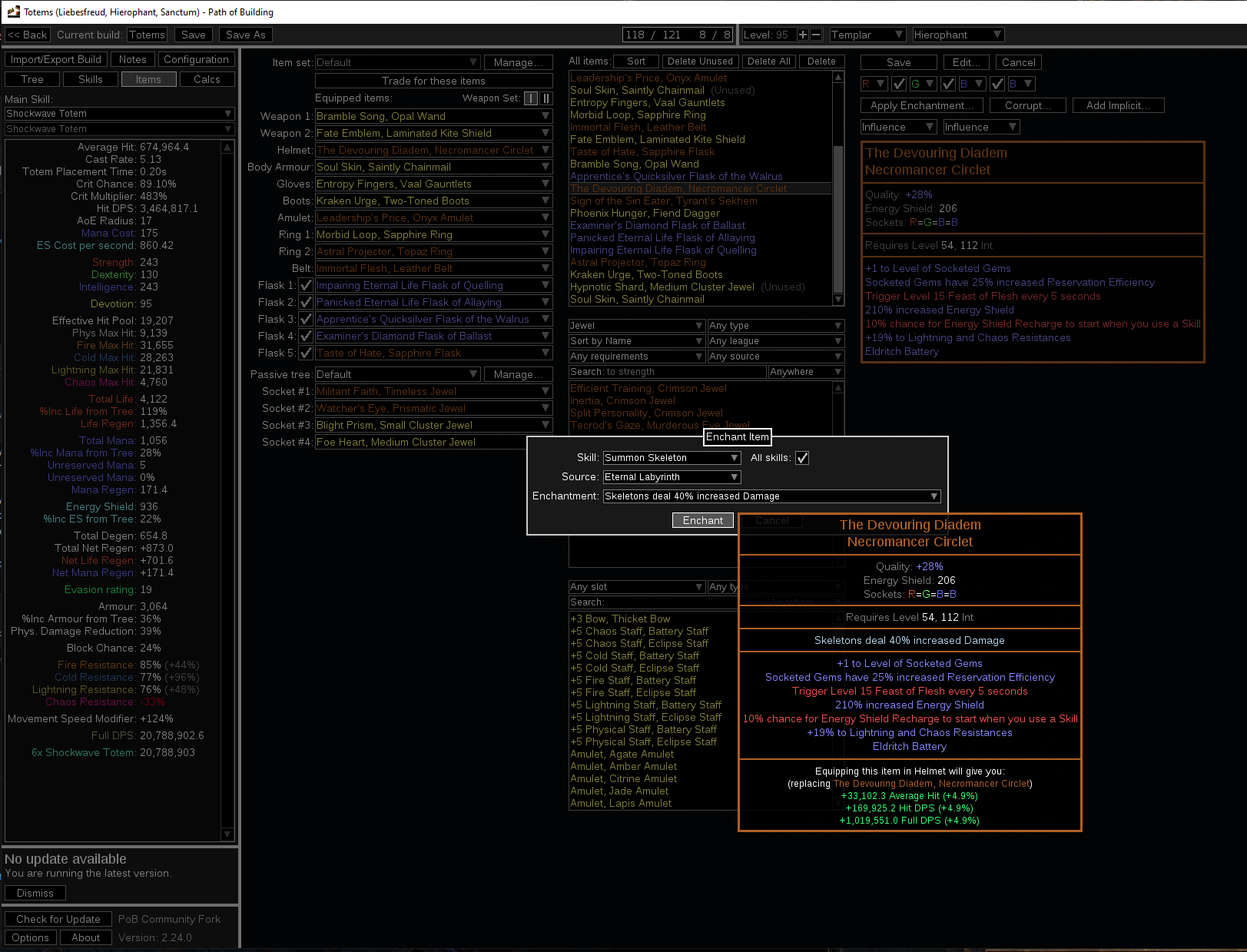Click Path of Building title bar icon

pyautogui.click(x=13, y=12)
